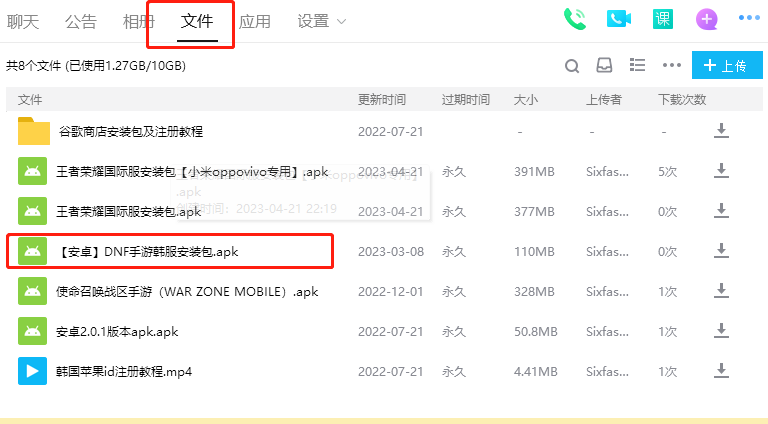Click the inbox tray icon
Viewport: 768px width, 424px height.
coord(604,66)
